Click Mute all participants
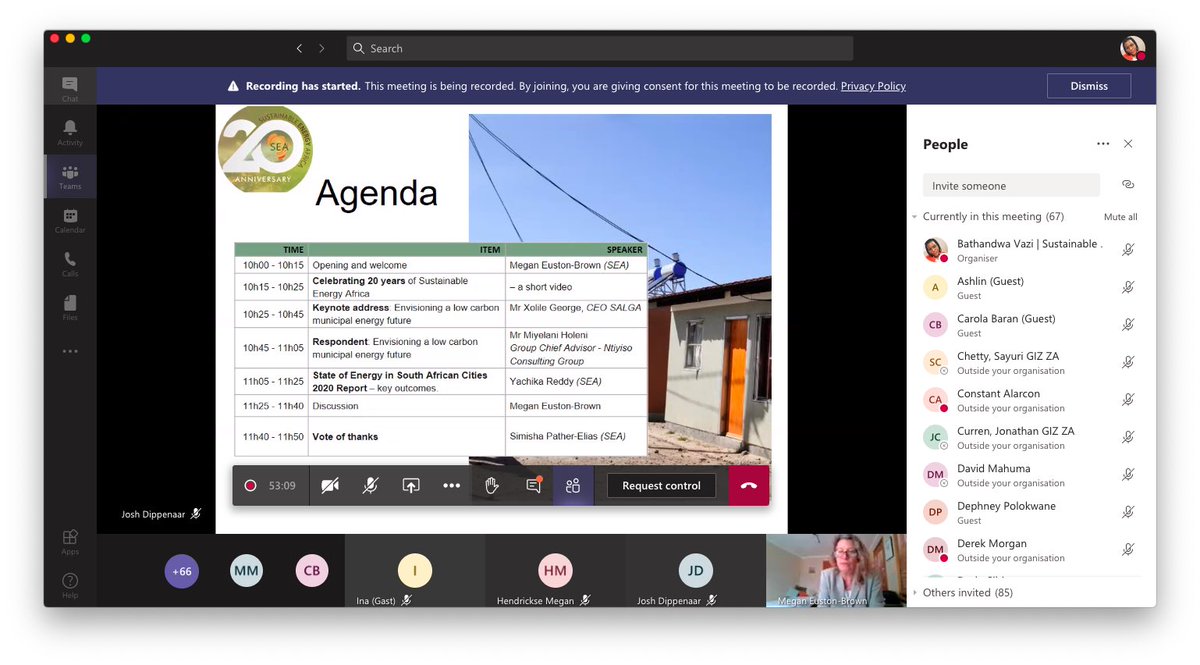Screen dimensions: 1200x665 tap(1120, 217)
